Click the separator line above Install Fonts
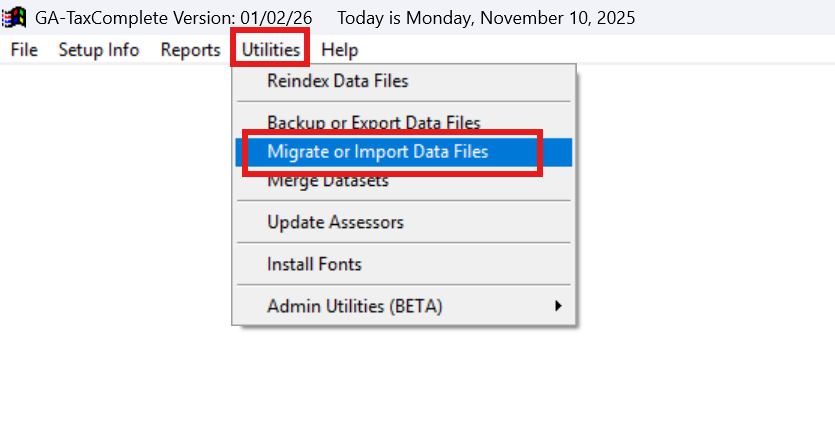The width and height of the screenshot is (835, 427). tap(404, 243)
